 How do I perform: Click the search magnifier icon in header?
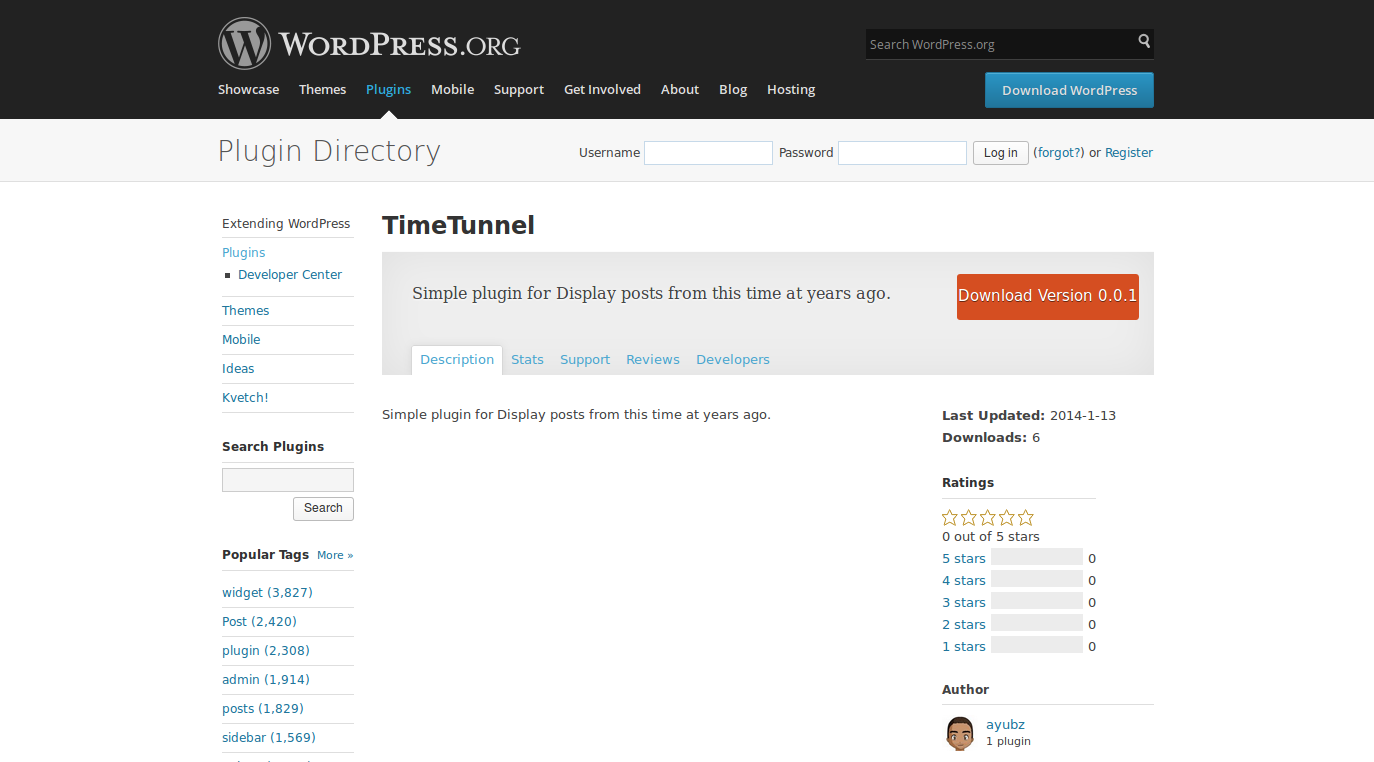1144,42
